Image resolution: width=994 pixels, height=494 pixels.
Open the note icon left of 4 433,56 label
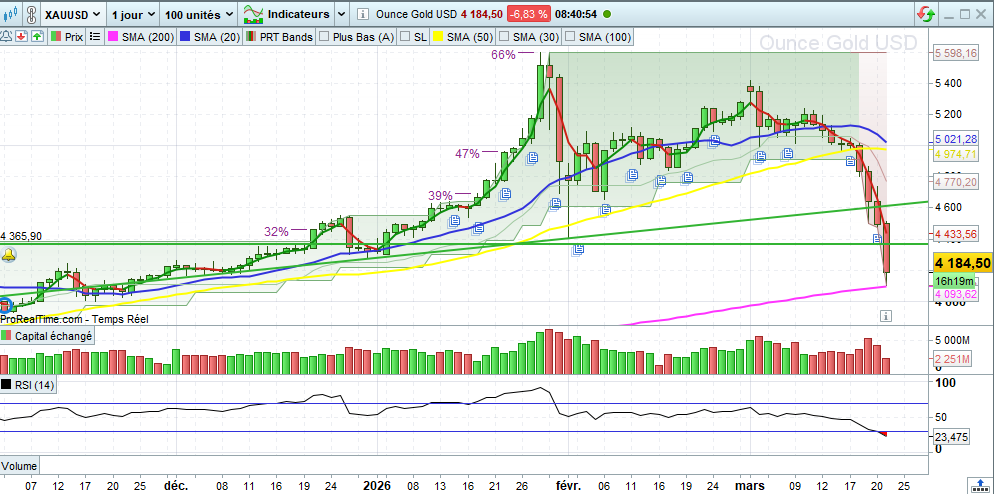coord(878,238)
